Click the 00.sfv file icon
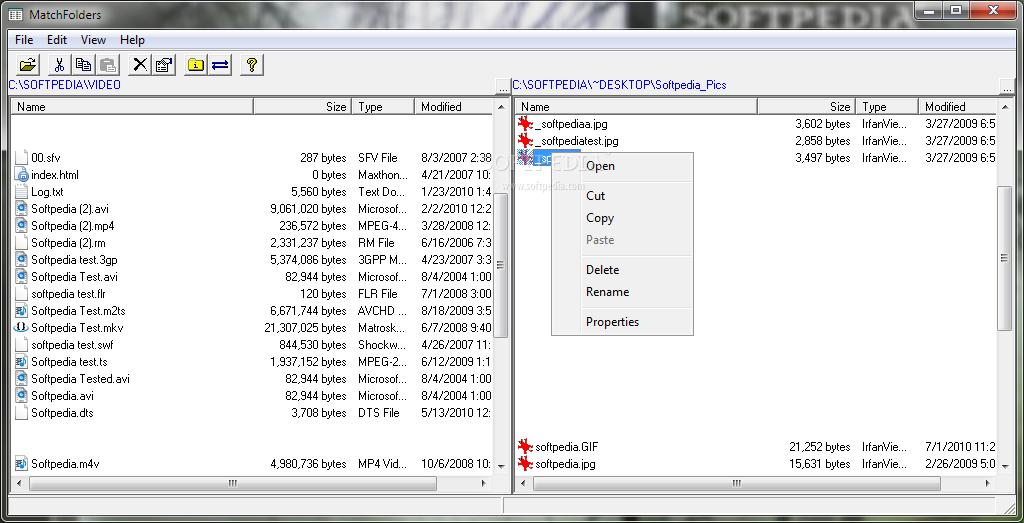Image resolution: width=1024 pixels, height=523 pixels. [21, 158]
